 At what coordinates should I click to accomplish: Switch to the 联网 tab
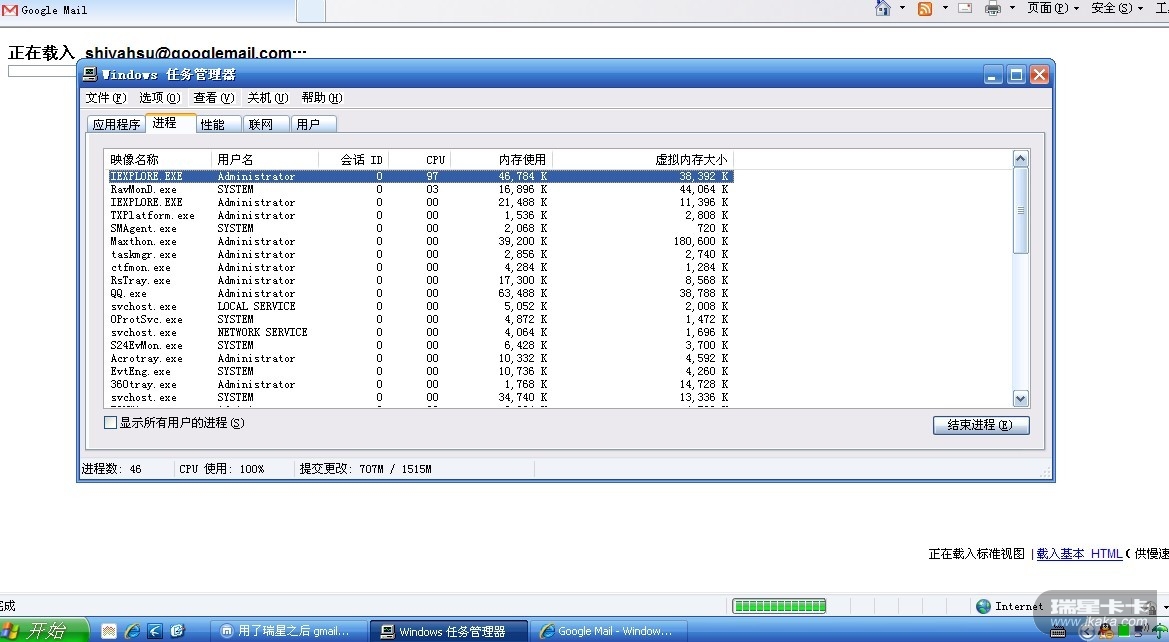[266, 125]
